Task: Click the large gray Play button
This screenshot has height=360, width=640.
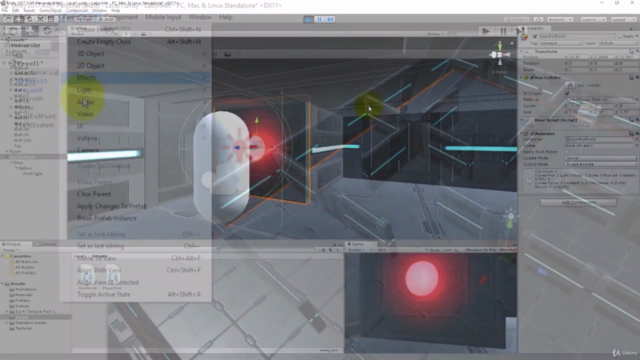Action: pyautogui.click(x=486, y=31)
